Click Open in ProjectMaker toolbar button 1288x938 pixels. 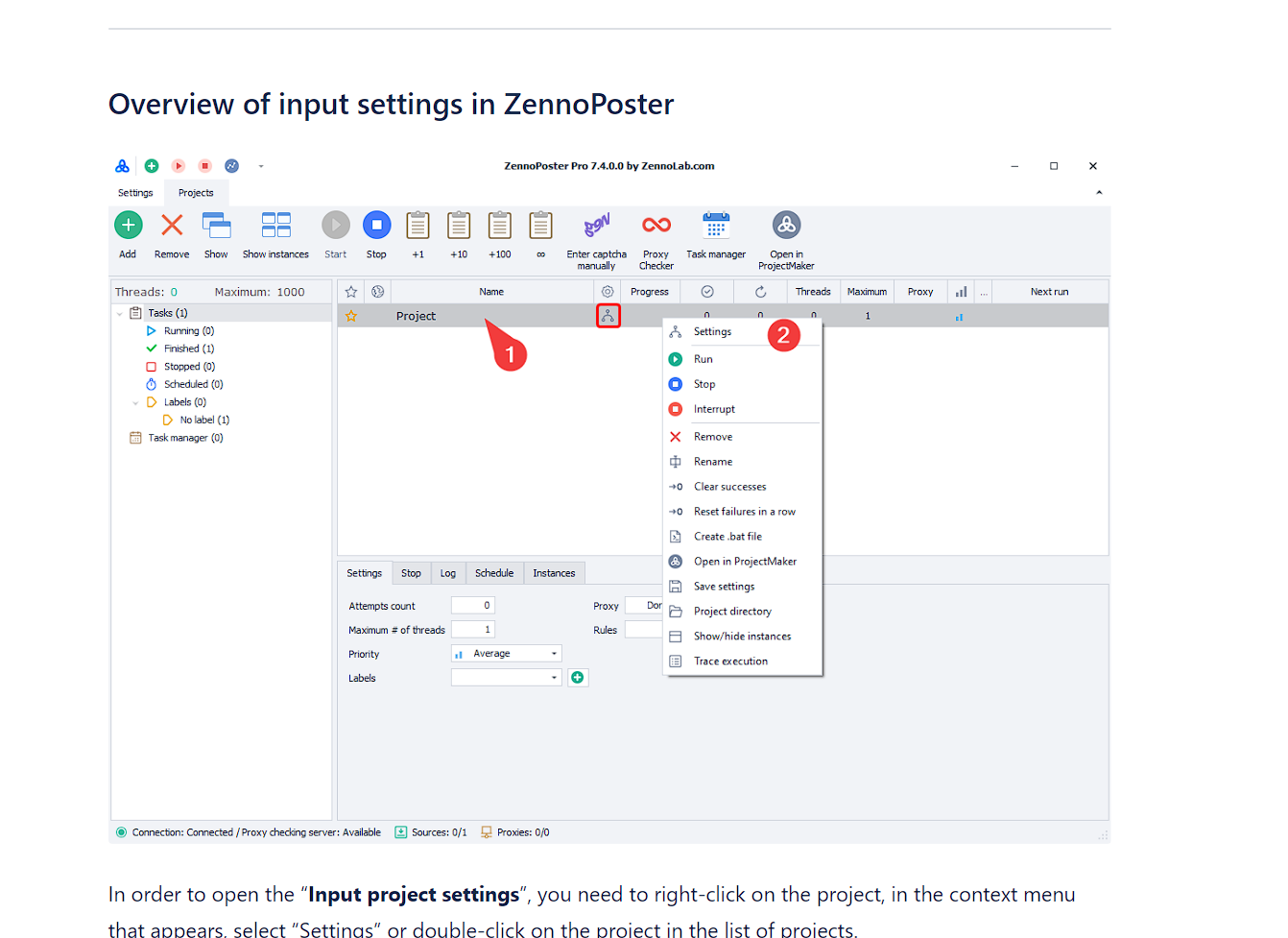tap(786, 241)
